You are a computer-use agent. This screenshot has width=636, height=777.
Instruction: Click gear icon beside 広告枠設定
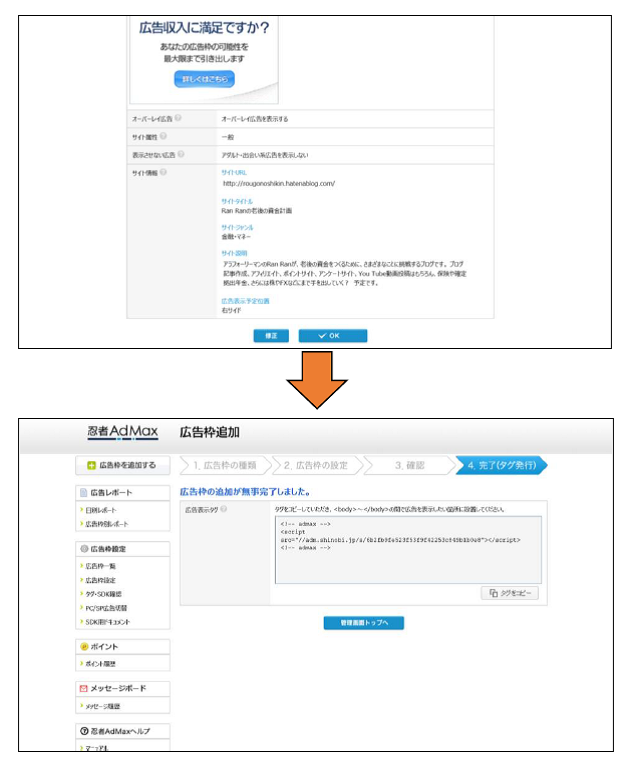click(84, 549)
